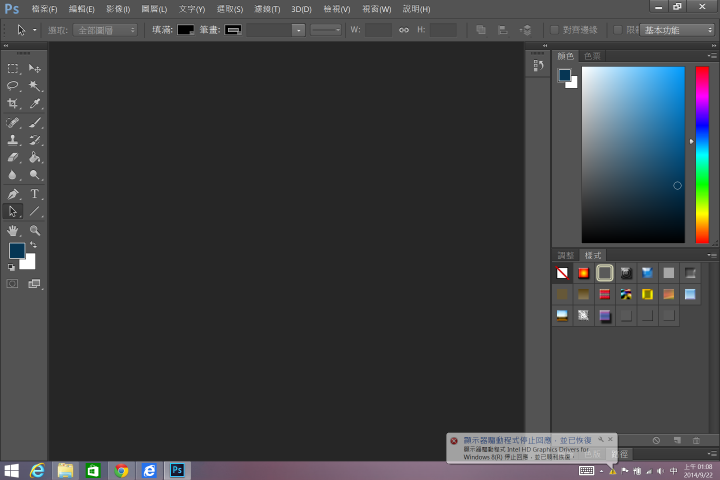Switch to the Swatches tab

pyautogui.click(x=592, y=56)
